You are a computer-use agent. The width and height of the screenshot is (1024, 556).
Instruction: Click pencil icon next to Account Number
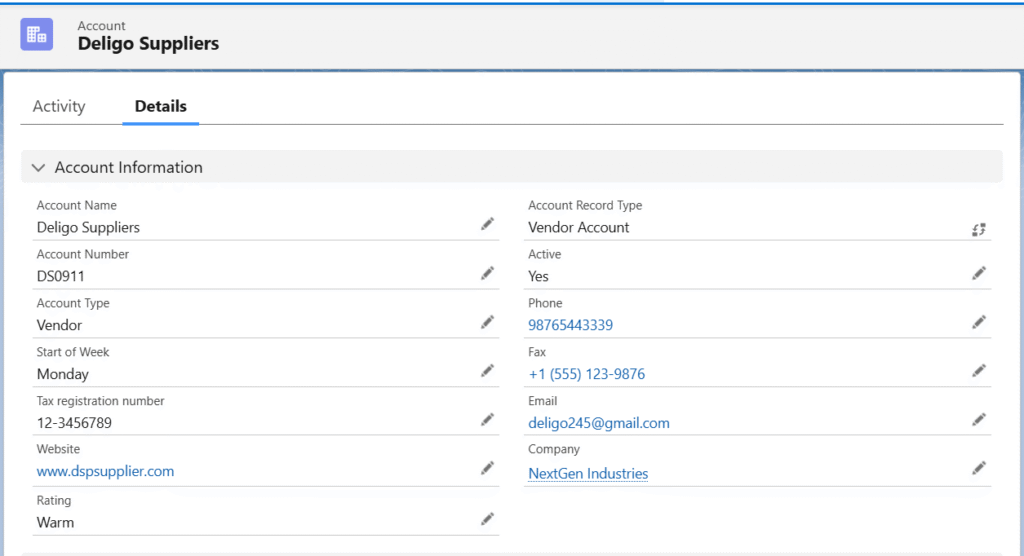point(487,274)
